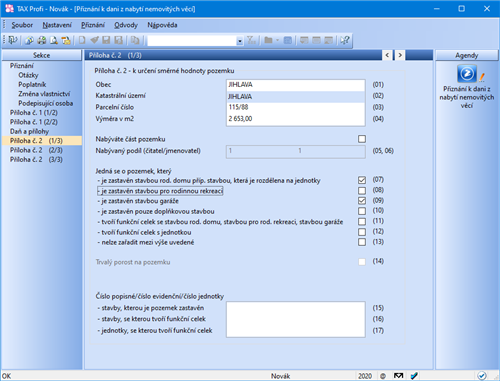Click the first of three comment icons
This screenshot has height=381, width=500.
304,40
